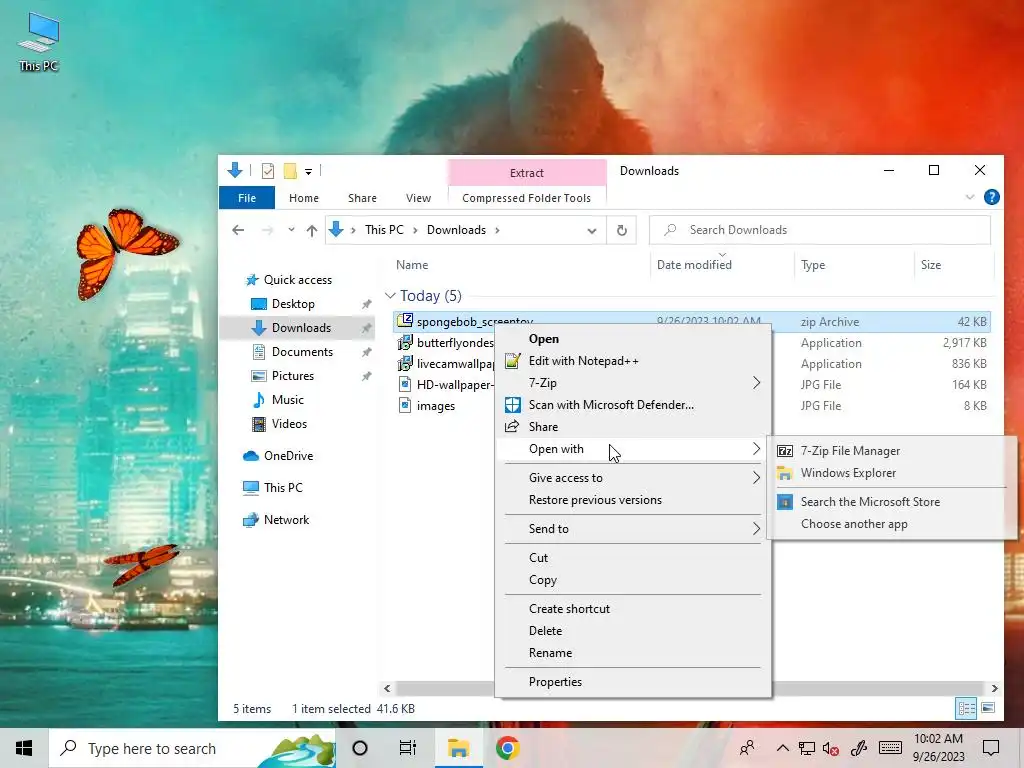1024x768 pixels.
Task: Select This PC in the navigation pane
Action: click(x=283, y=488)
